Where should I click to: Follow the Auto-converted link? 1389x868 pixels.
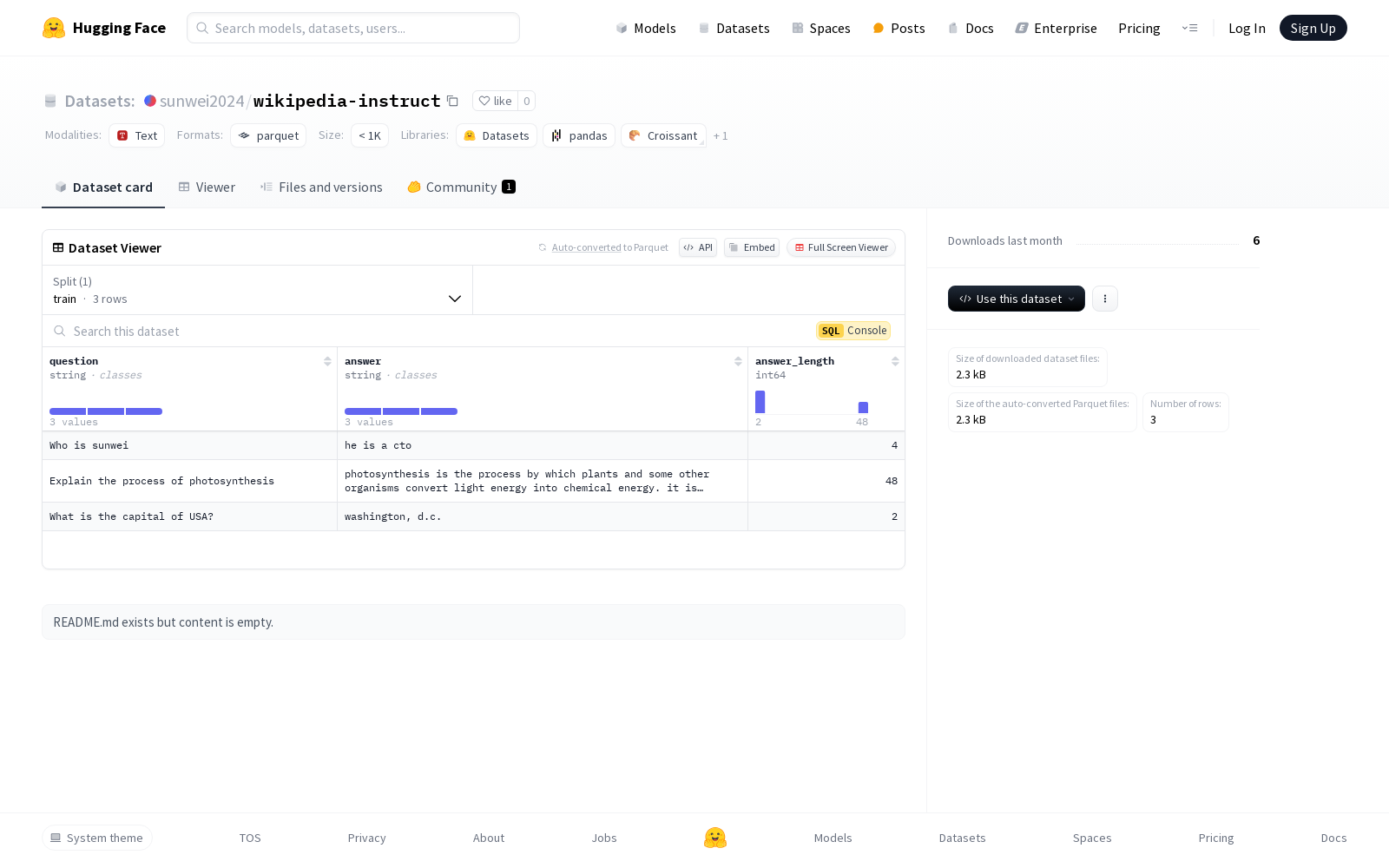coord(586,247)
